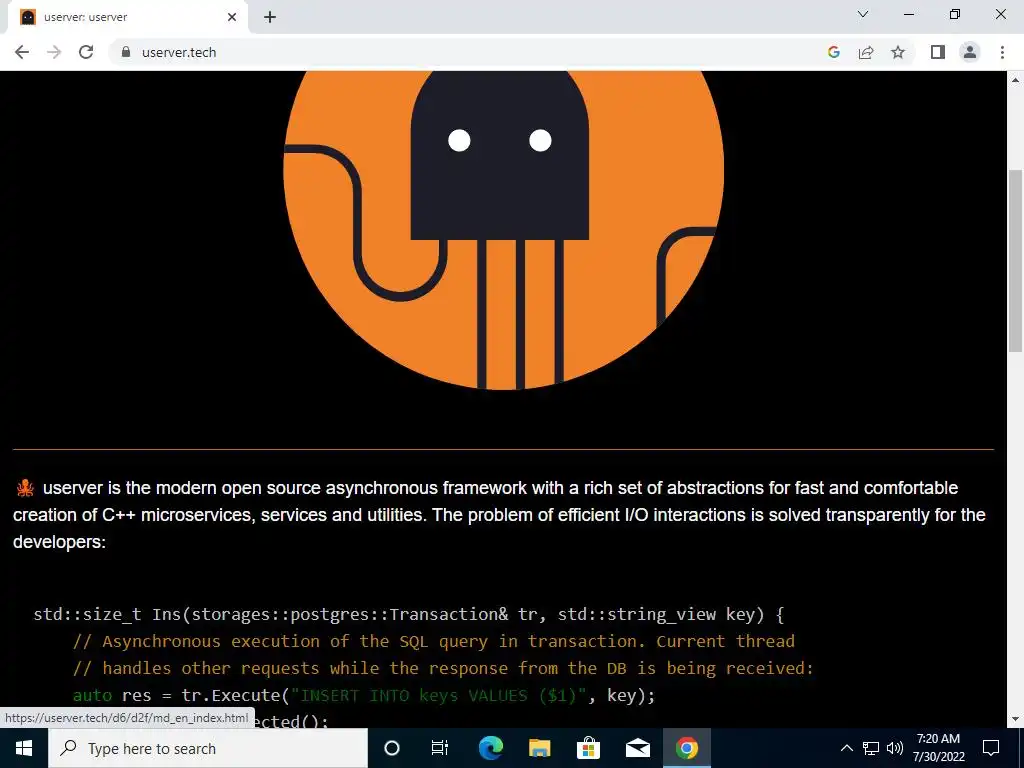Open the Chrome side panel

tap(938, 52)
